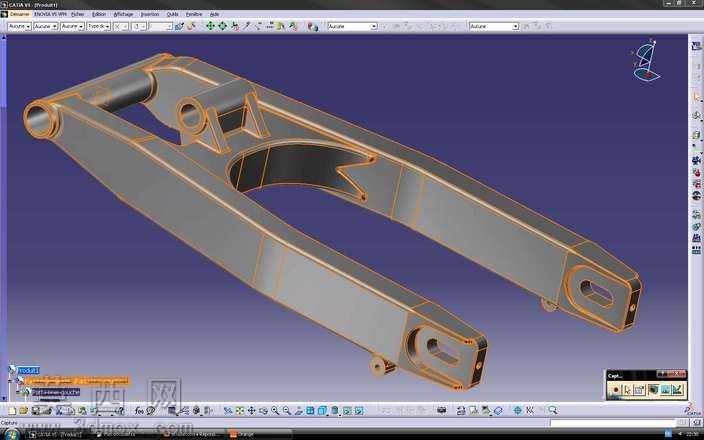This screenshot has width=704, height=440.
Task: Open the Fenêtre menu
Action: [194, 14]
